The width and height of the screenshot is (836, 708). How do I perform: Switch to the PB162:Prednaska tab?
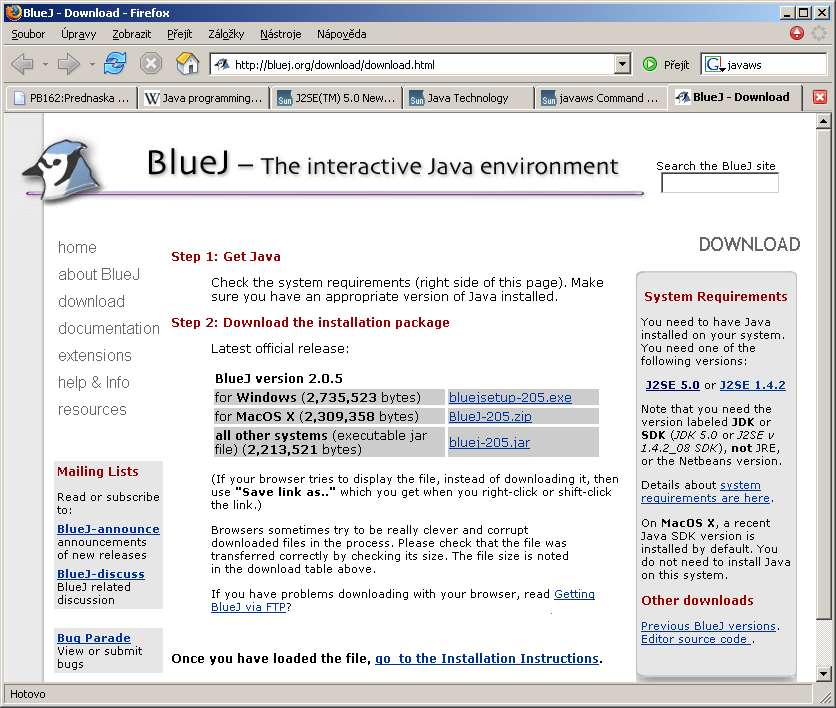[71, 98]
